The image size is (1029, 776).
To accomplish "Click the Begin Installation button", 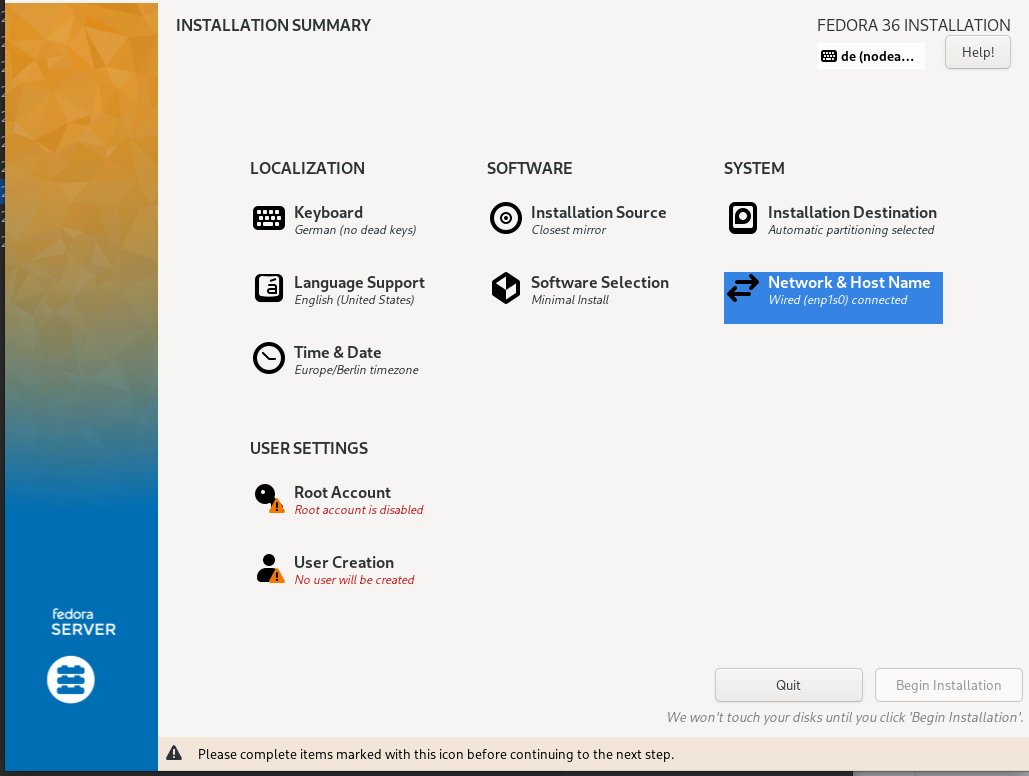I will pos(949,685).
